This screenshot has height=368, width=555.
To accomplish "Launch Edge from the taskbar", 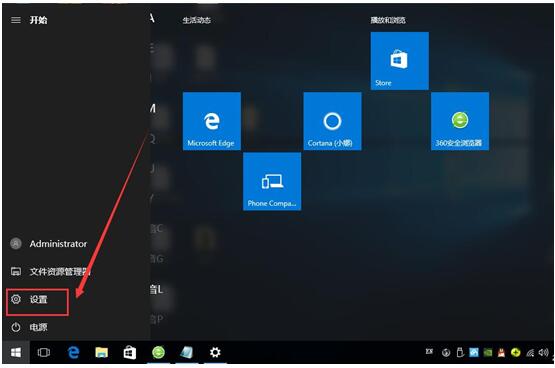I will pyautogui.click(x=73, y=352).
